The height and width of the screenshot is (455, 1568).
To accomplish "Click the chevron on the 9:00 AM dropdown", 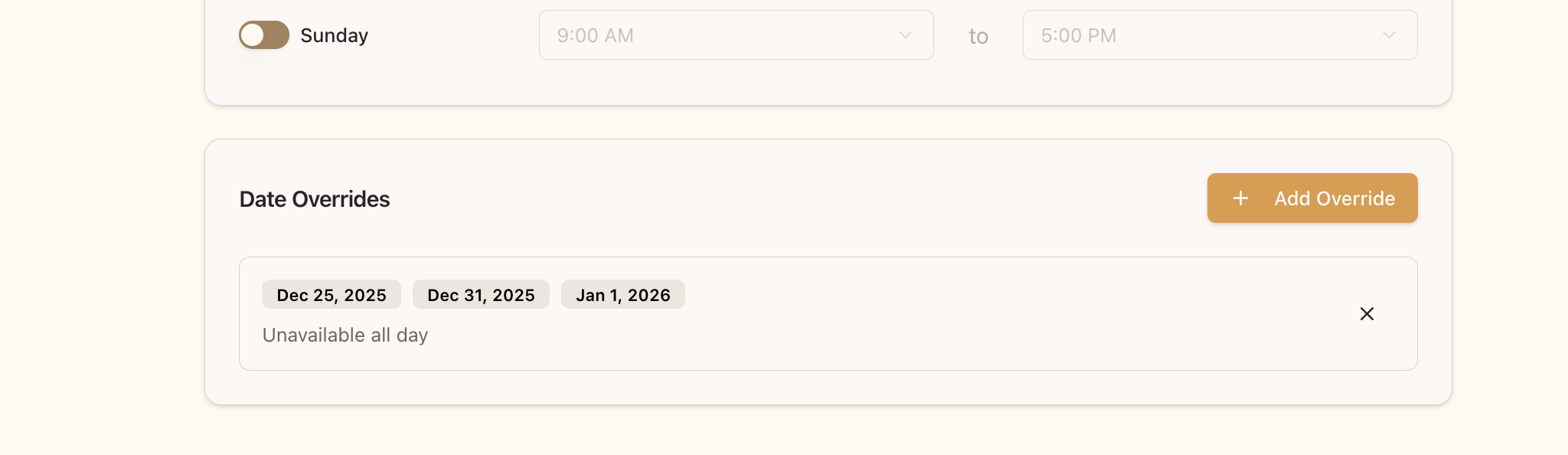I will click(x=905, y=35).
